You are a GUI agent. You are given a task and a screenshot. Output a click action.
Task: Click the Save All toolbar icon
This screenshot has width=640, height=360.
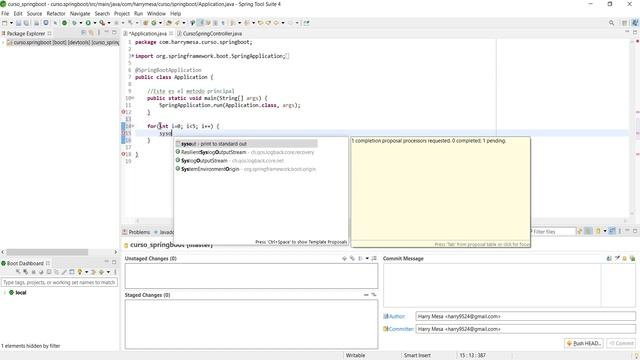tap(26, 23)
